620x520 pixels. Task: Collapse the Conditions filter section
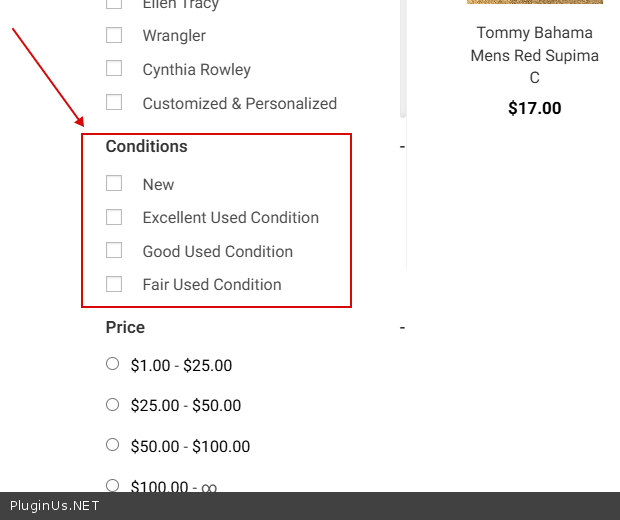pyautogui.click(x=402, y=147)
